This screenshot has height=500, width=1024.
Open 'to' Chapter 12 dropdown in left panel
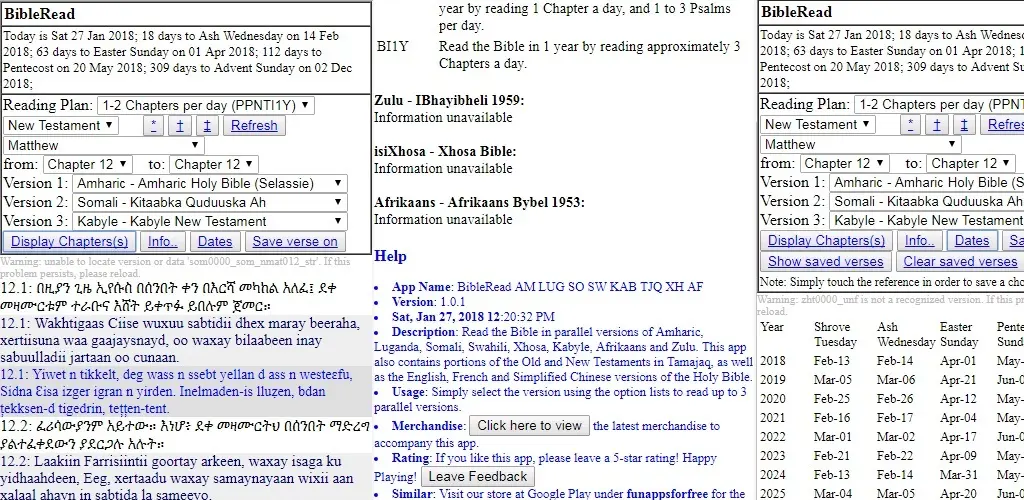pos(214,164)
